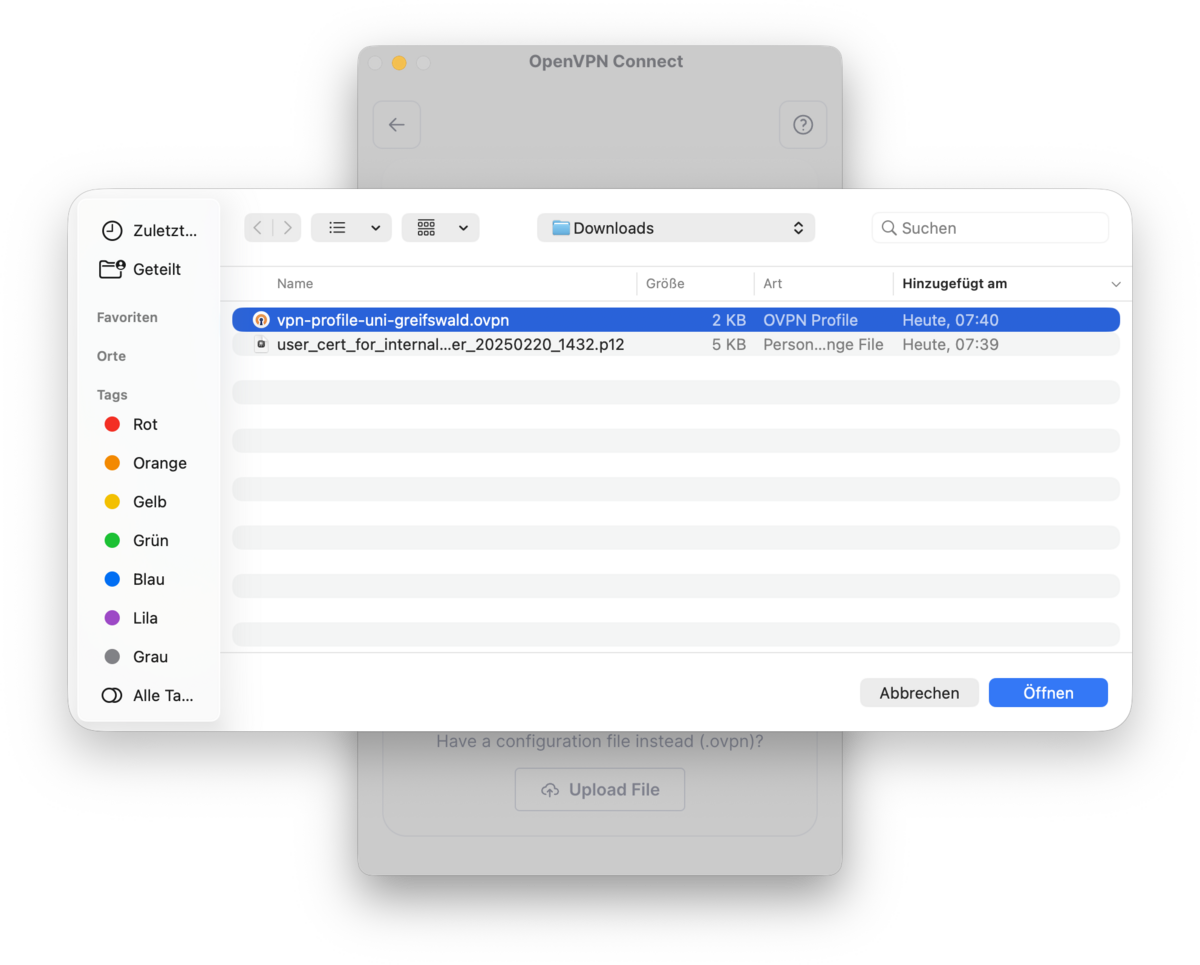Viewport: 1200px width, 965px height.
Task: Click the .p12 certificate file icon
Action: pyautogui.click(x=261, y=344)
